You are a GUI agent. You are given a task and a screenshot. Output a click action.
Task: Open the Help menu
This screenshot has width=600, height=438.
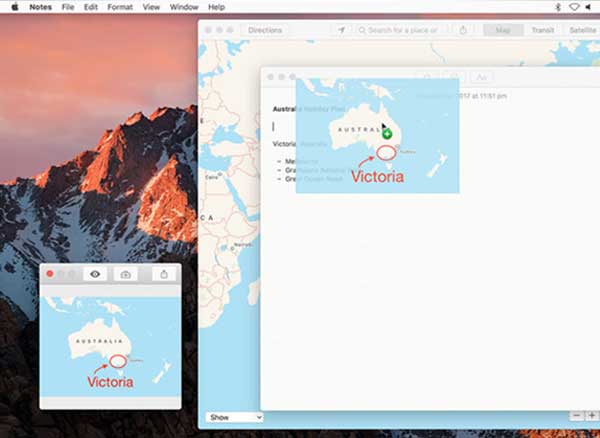(x=216, y=7)
